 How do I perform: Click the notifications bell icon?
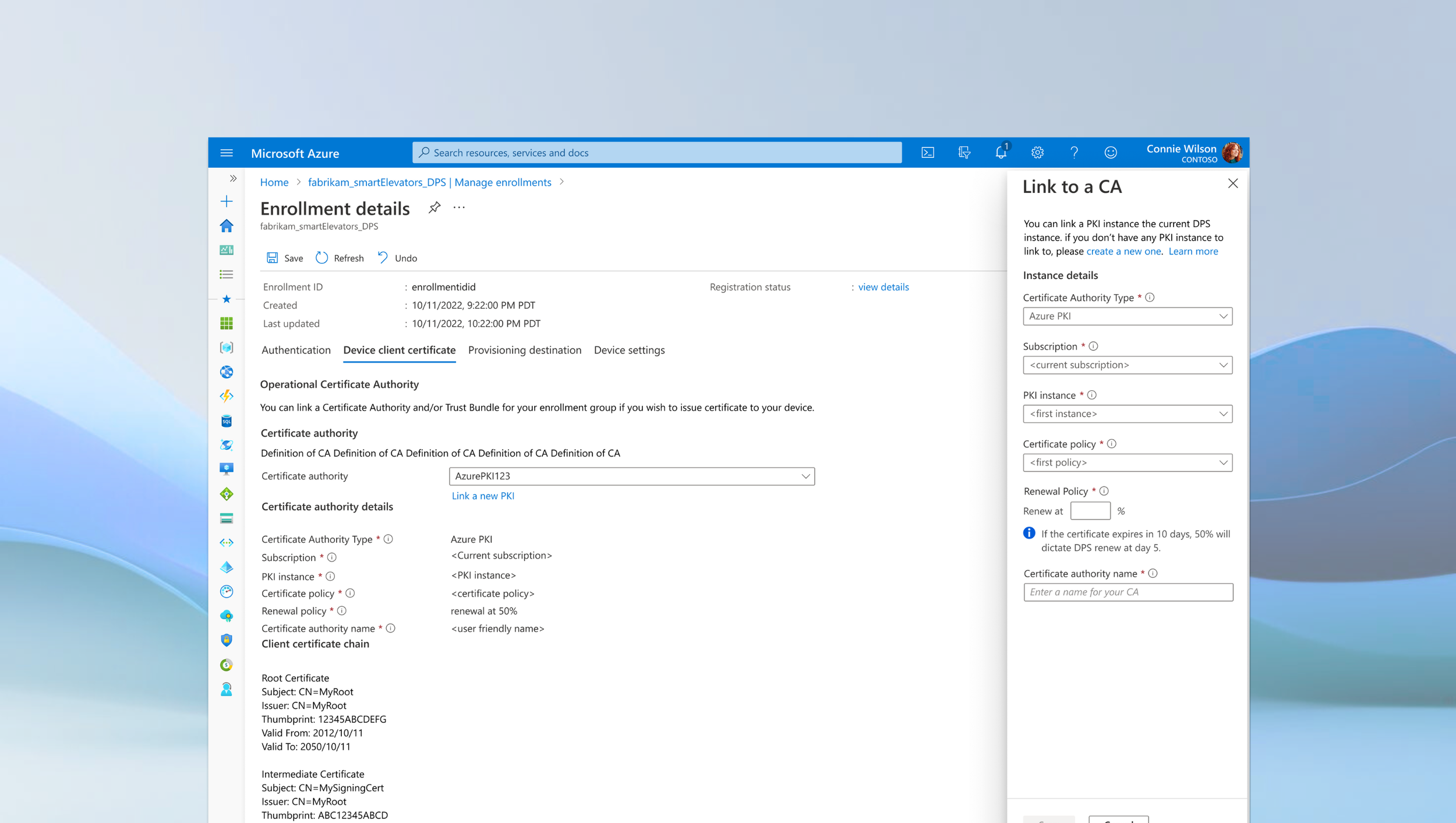1000,153
